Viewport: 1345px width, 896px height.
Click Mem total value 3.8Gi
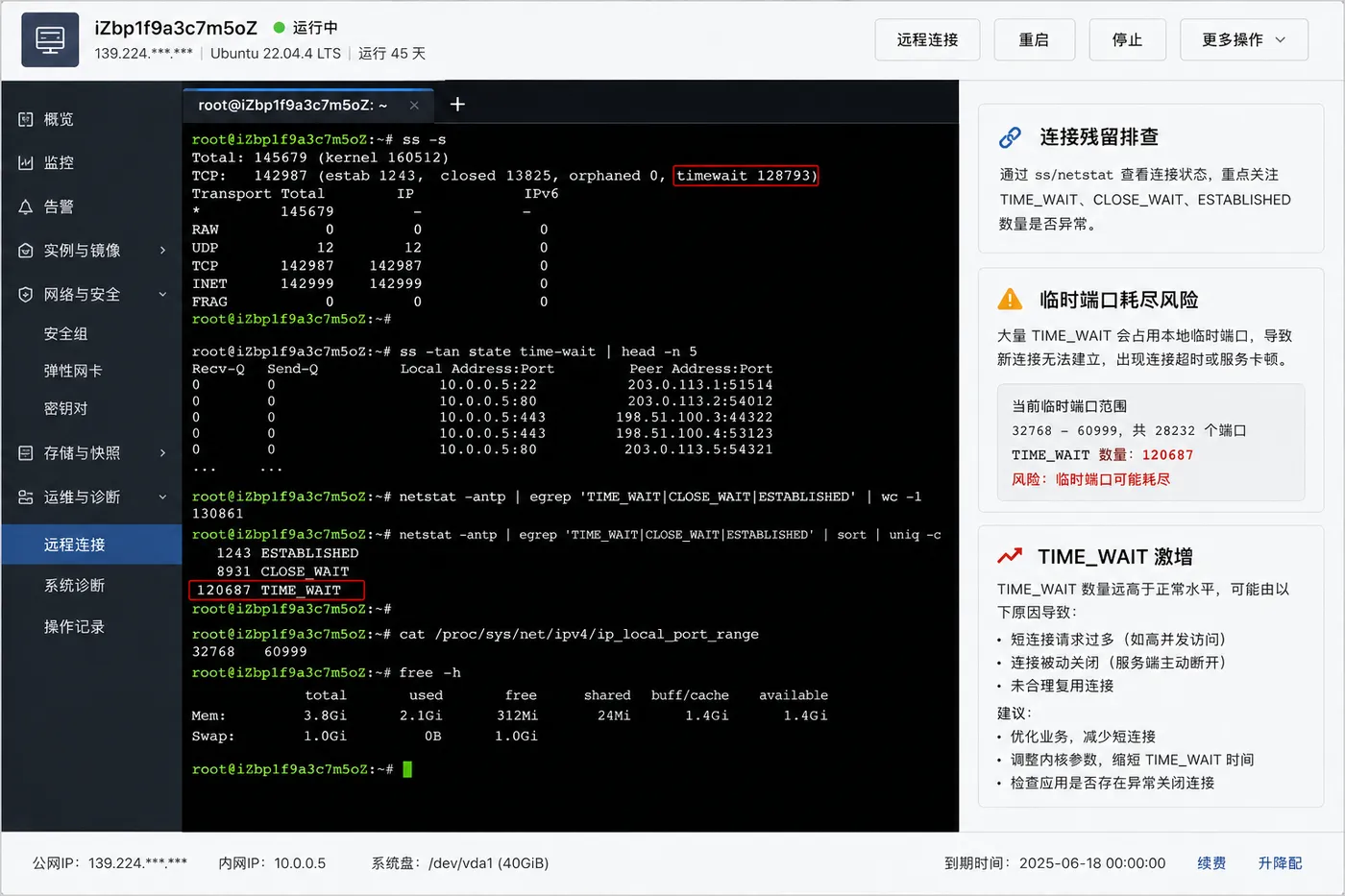click(x=325, y=715)
